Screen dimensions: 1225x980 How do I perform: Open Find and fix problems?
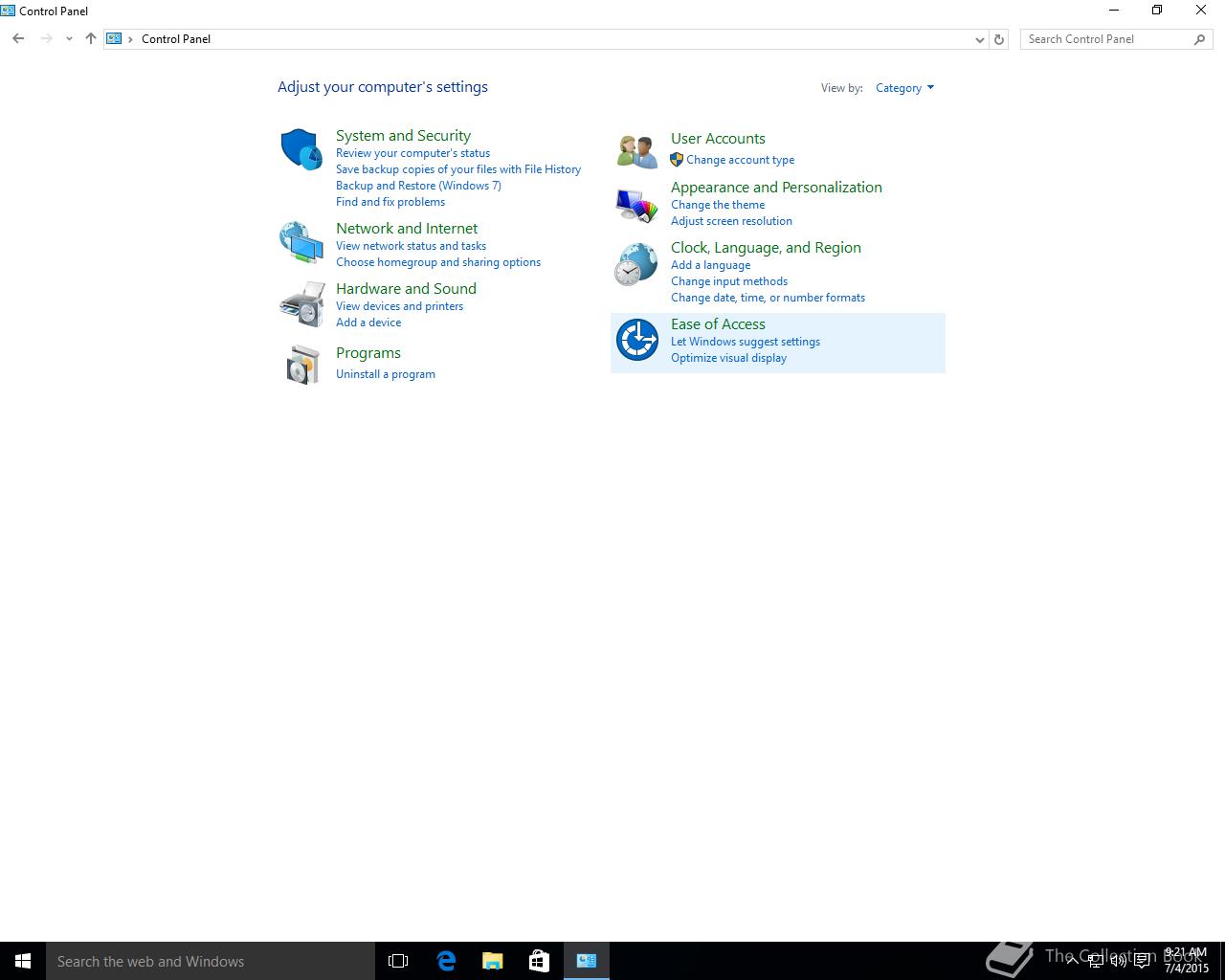pos(390,202)
